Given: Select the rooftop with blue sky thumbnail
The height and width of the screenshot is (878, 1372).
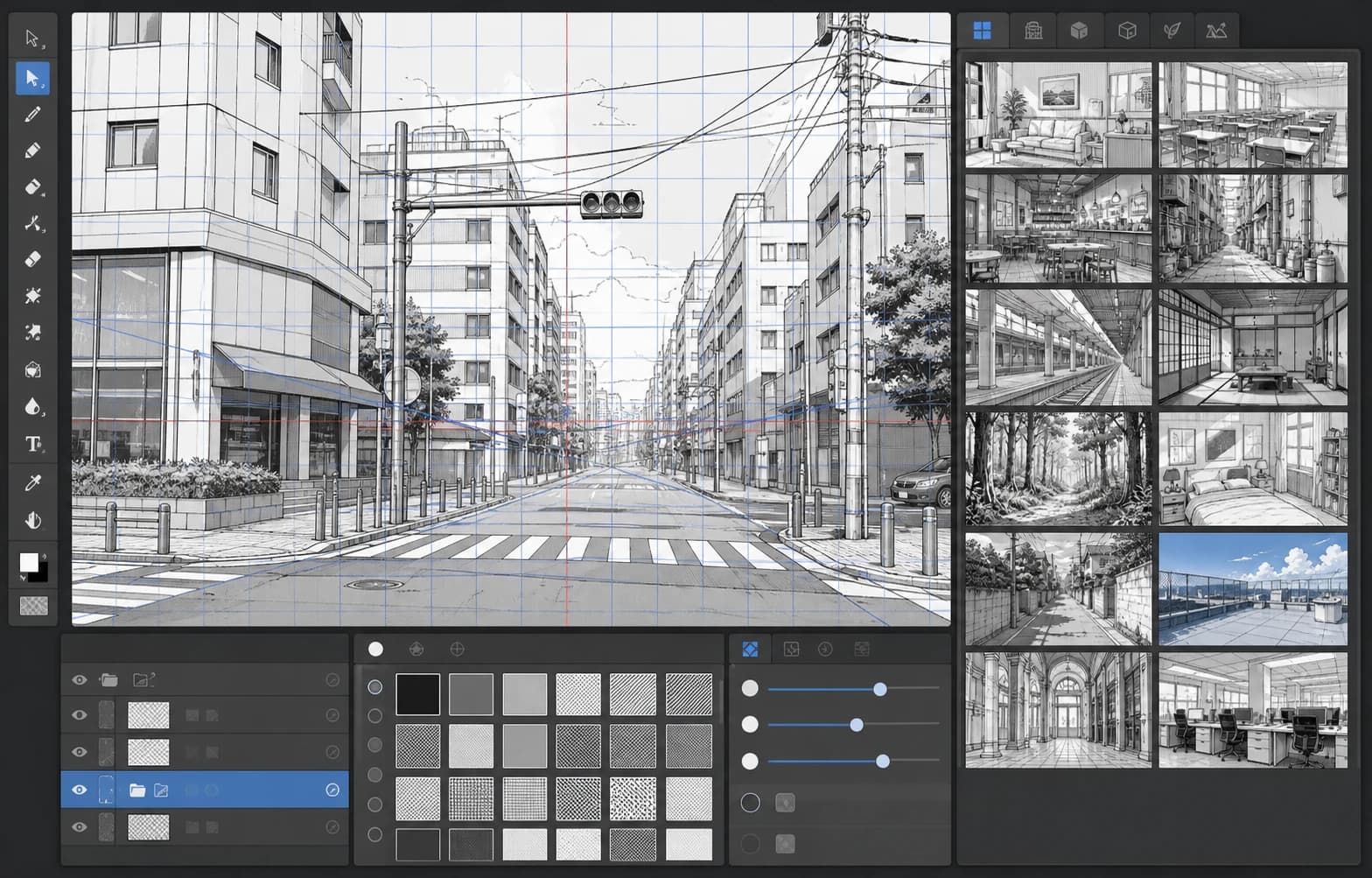Looking at the screenshot, I should coord(1253,589).
